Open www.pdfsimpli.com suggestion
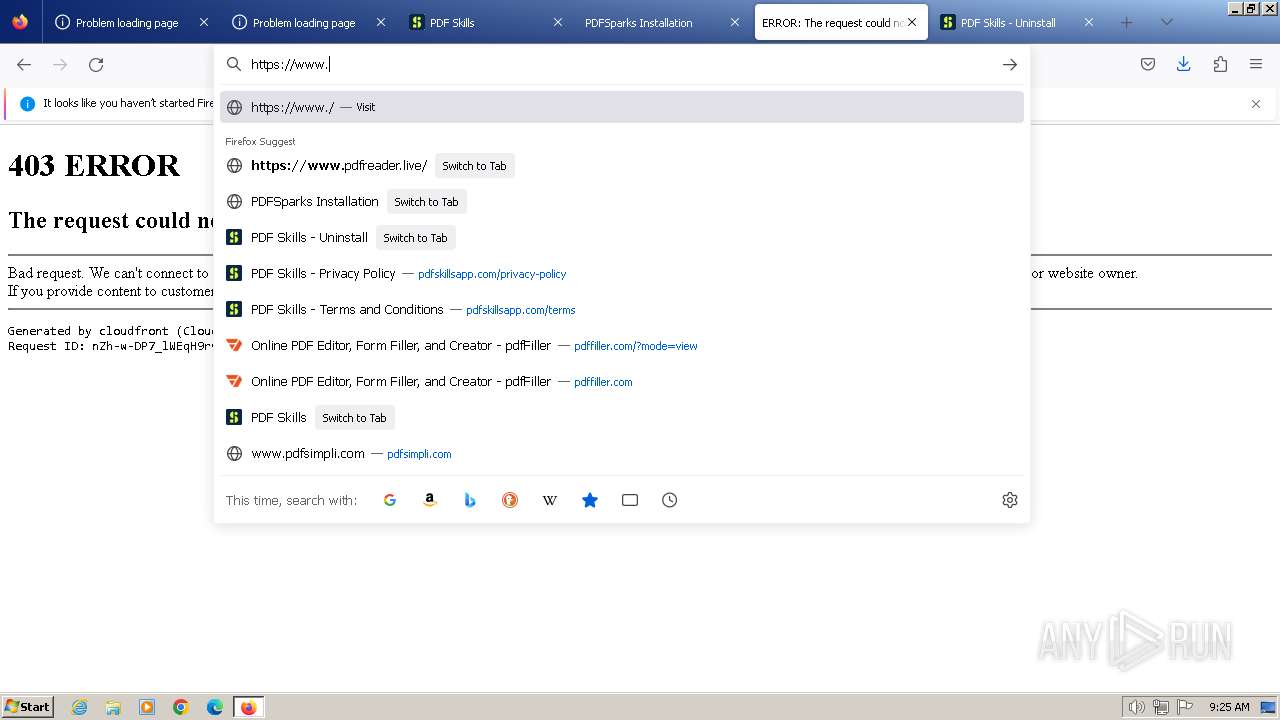The height and width of the screenshot is (720, 1280). tap(622, 454)
